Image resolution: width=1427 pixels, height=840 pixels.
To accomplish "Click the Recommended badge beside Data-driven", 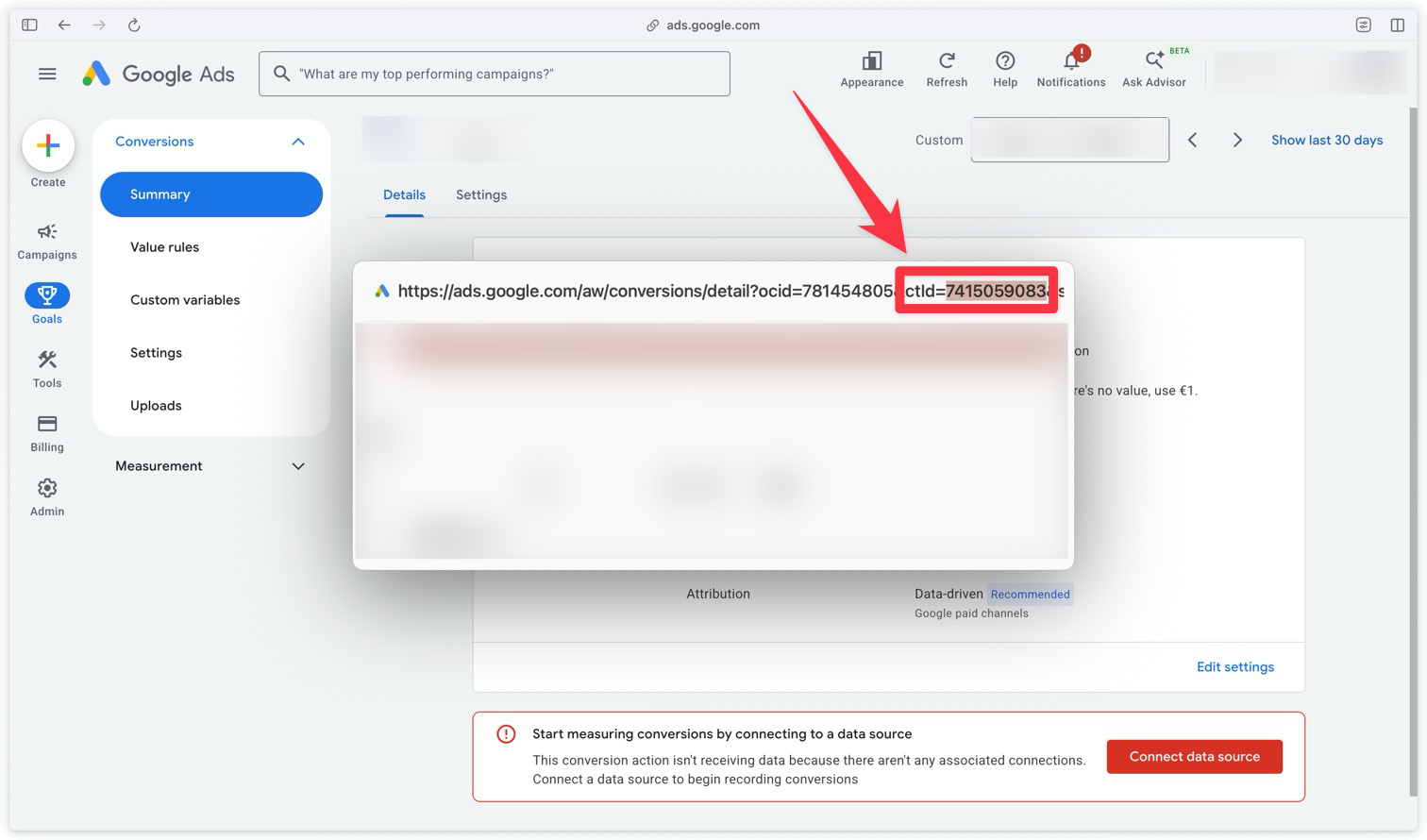I will [x=1030, y=595].
